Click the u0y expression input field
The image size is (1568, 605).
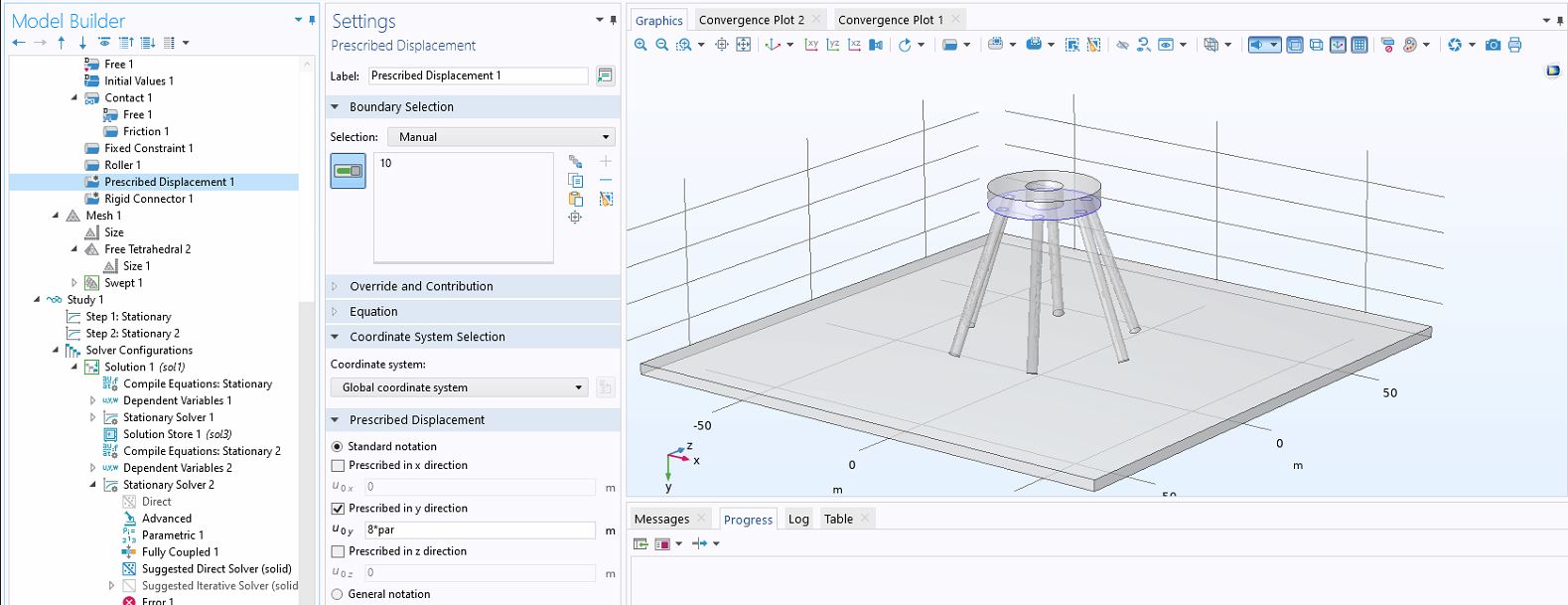coord(479,530)
